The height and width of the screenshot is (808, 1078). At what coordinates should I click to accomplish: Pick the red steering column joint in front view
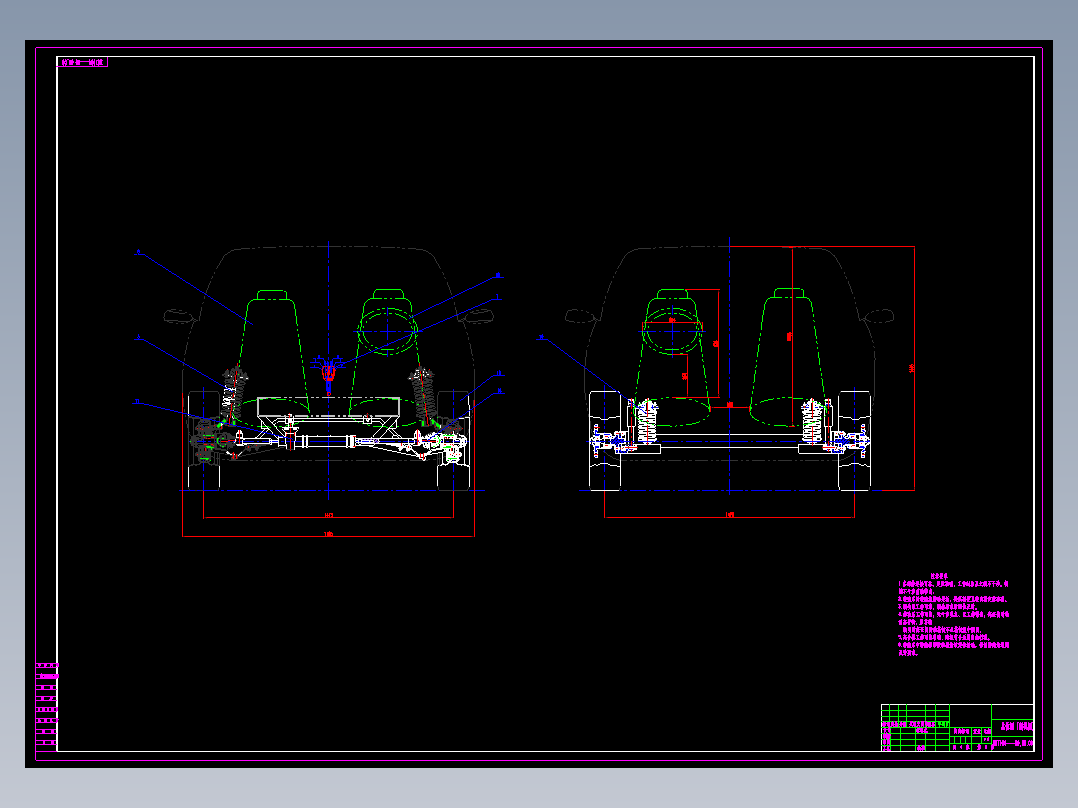(329, 373)
